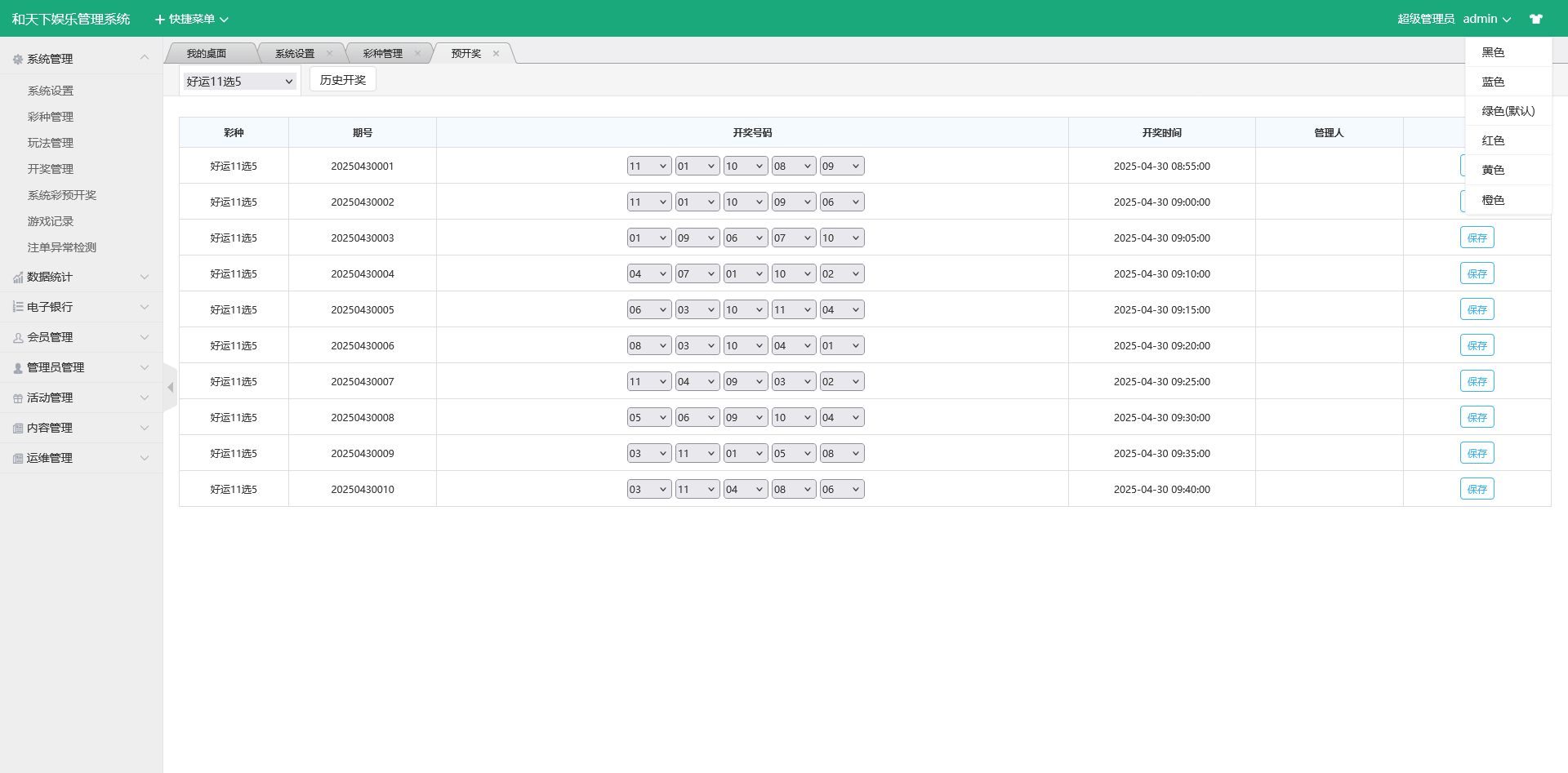This screenshot has height=773, width=1568.
Task: Open the 好运11选5 lottery type dropdown
Action: (239, 82)
